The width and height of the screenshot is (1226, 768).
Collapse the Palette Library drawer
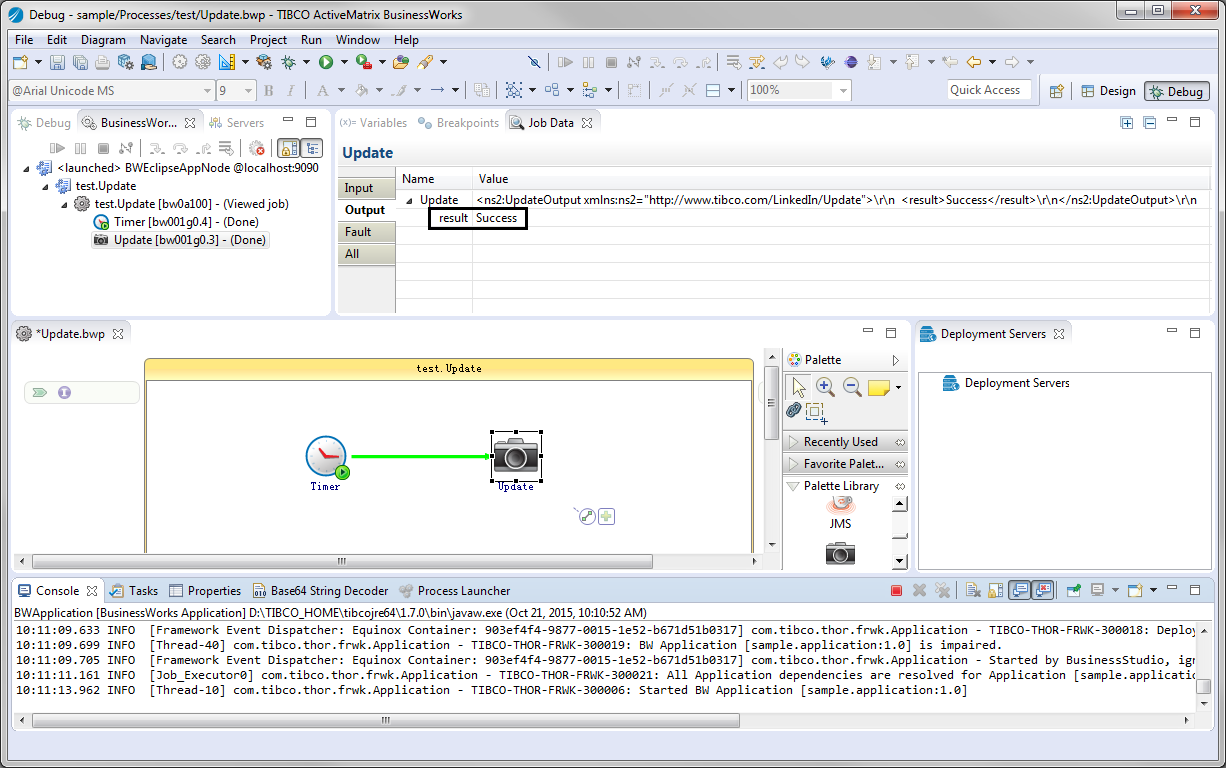846,486
